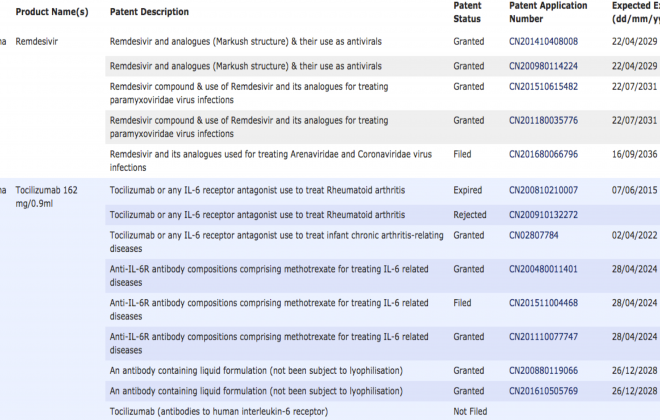Select the Tocilizumab 162 mg/0.9ml product cell
This screenshot has width=660, height=420.
click(x=46, y=197)
